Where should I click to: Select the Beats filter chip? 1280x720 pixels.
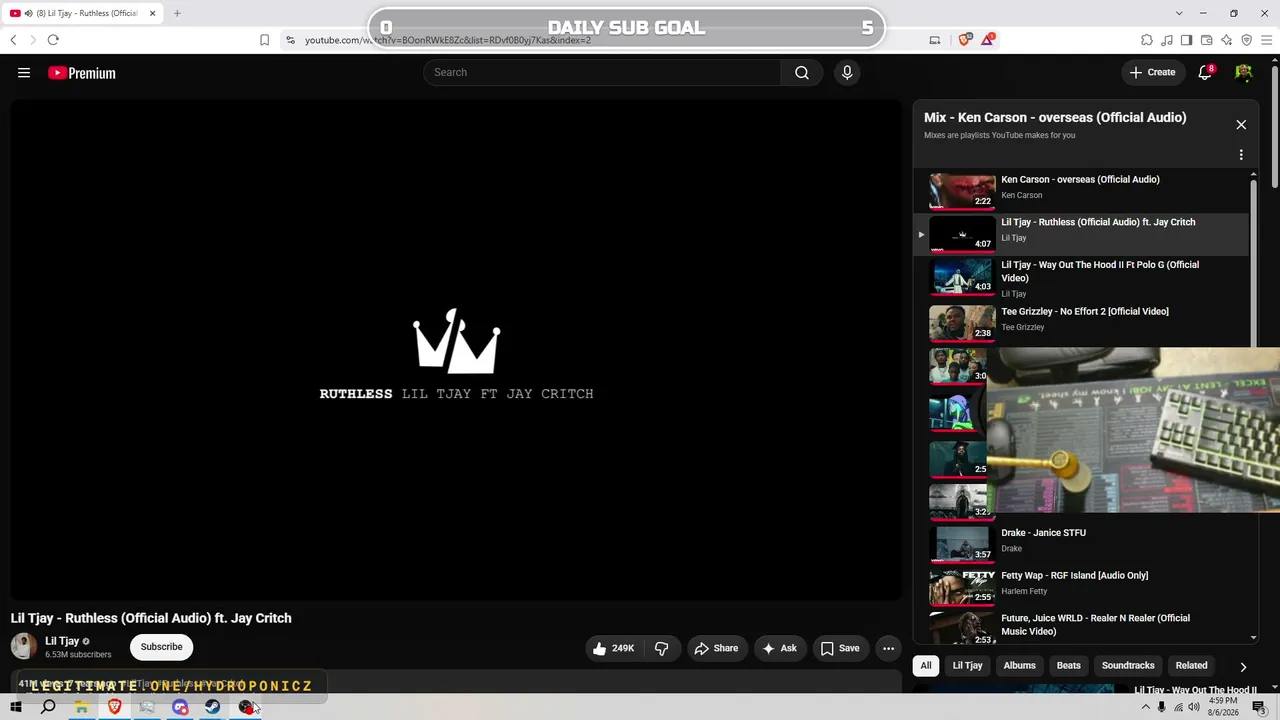click(1069, 666)
